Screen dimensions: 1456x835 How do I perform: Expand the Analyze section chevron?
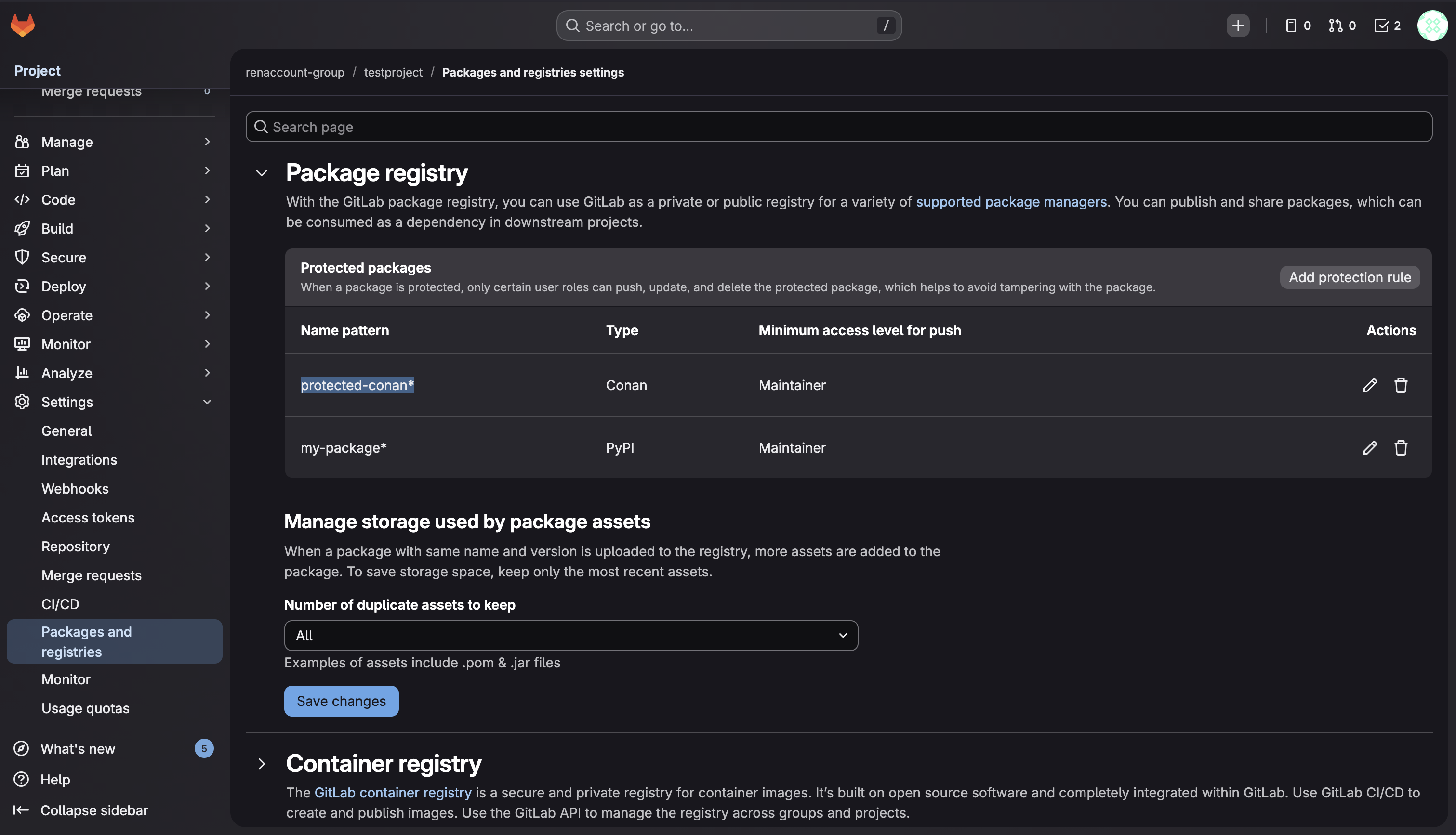[x=207, y=373]
